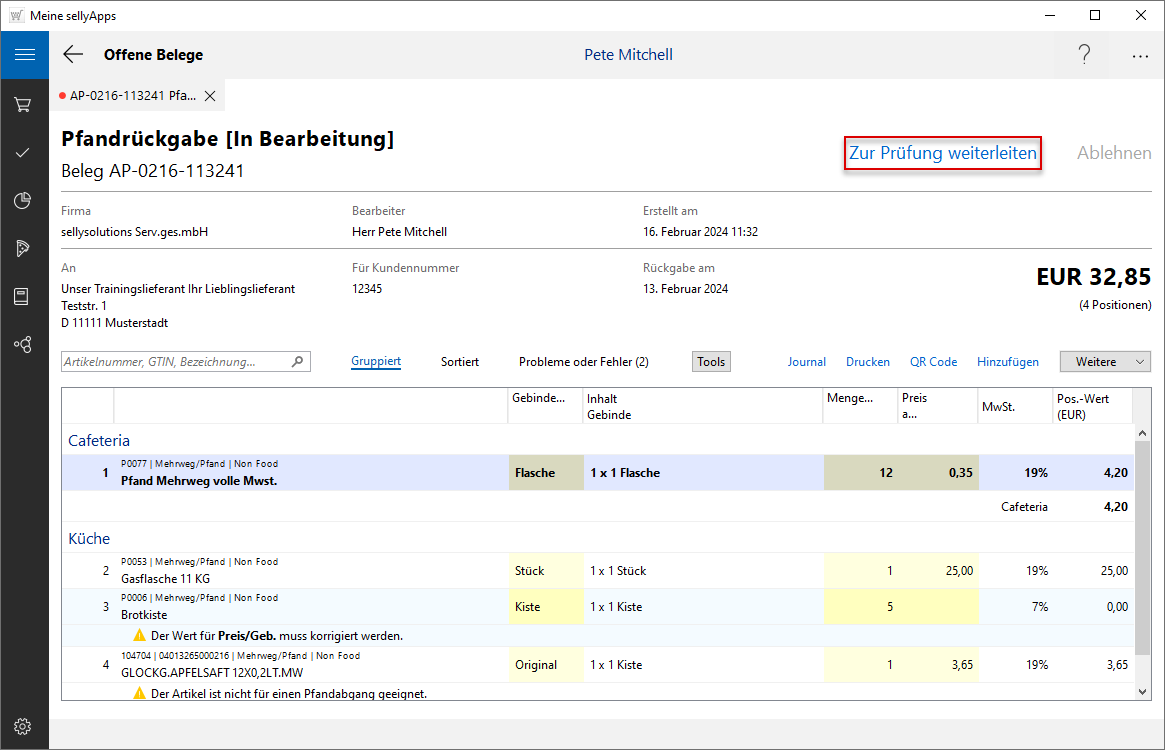Open help via the question mark icon
Viewport: 1165px width, 750px height.
pos(1084,55)
